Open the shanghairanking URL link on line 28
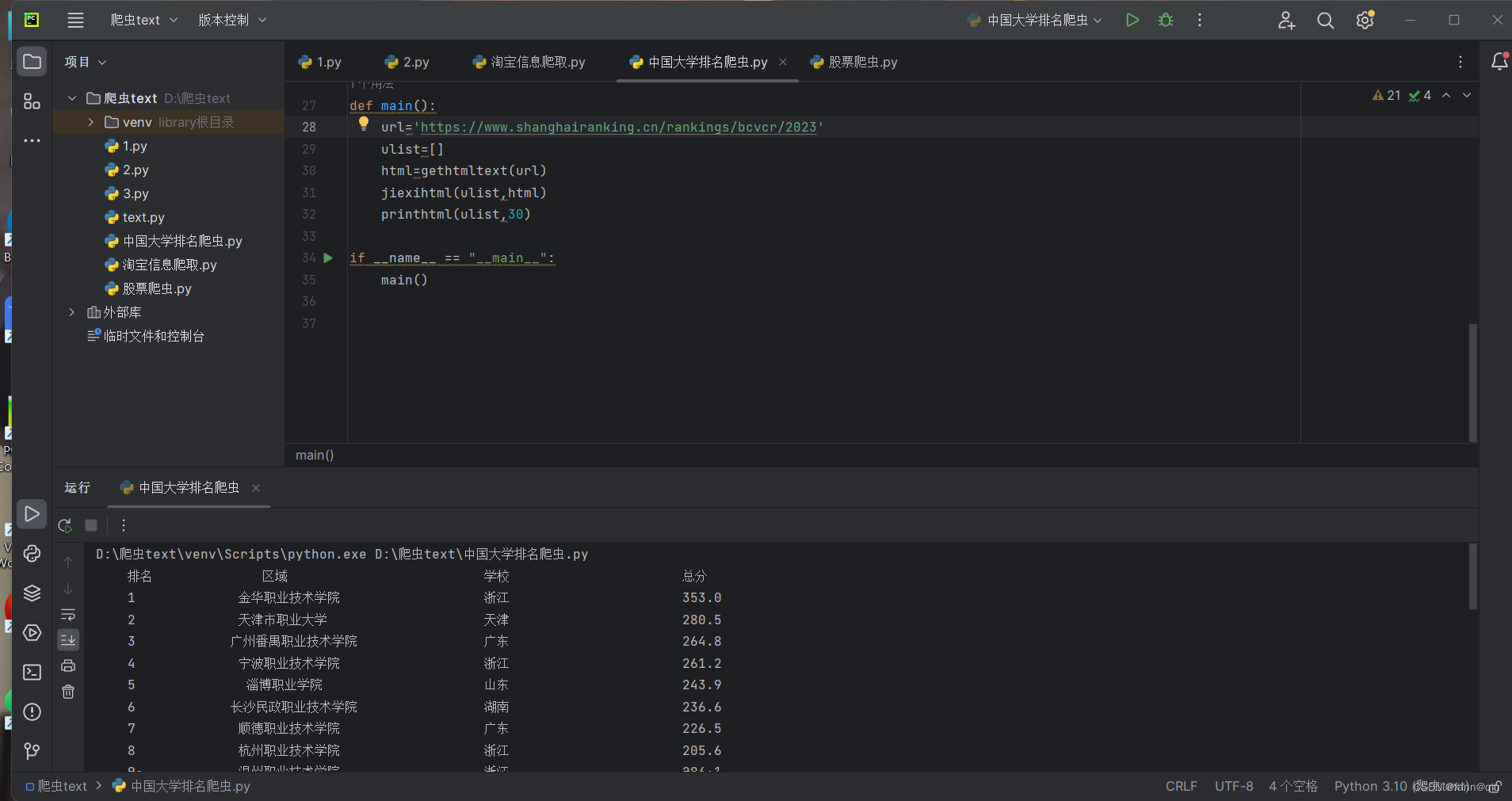Image resolution: width=1512 pixels, height=801 pixels. pyautogui.click(x=618, y=127)
